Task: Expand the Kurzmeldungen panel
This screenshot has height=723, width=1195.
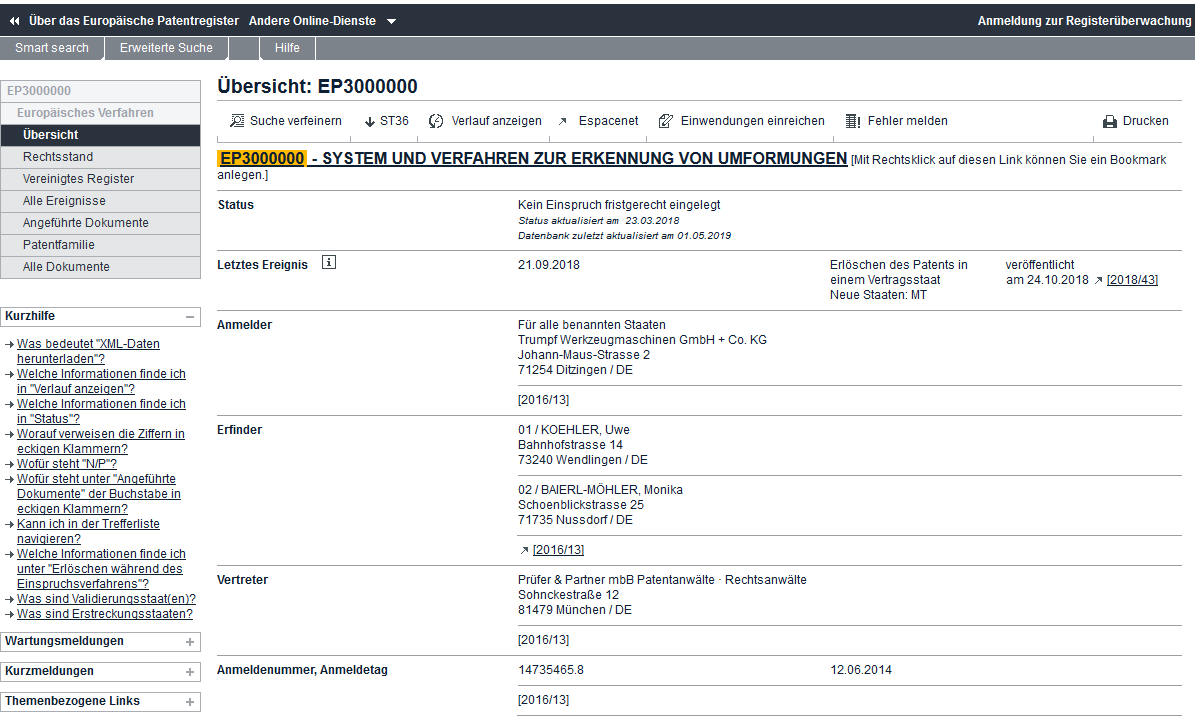Action: 190,671
